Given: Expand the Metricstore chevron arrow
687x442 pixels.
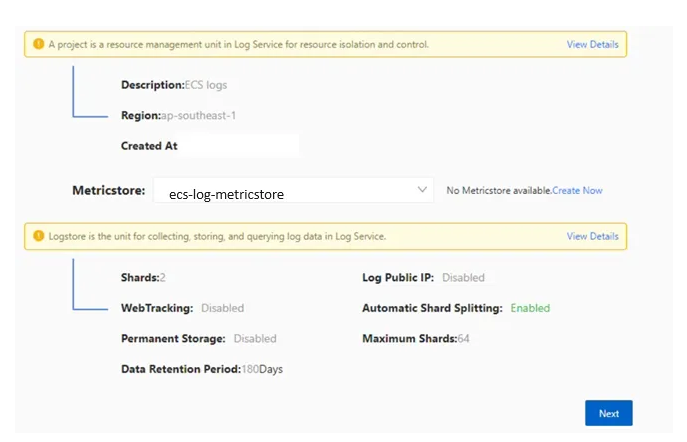Looking at the screenshot, I should (x=421, y=190).
